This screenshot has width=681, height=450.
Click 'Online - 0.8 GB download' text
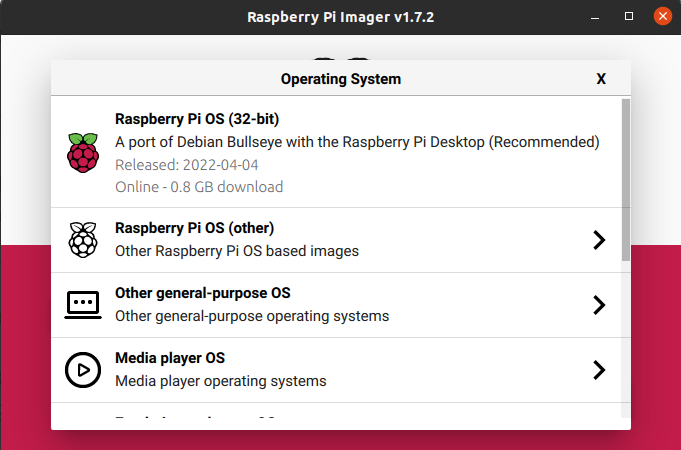pyautogui.click(x=199, y=187)
